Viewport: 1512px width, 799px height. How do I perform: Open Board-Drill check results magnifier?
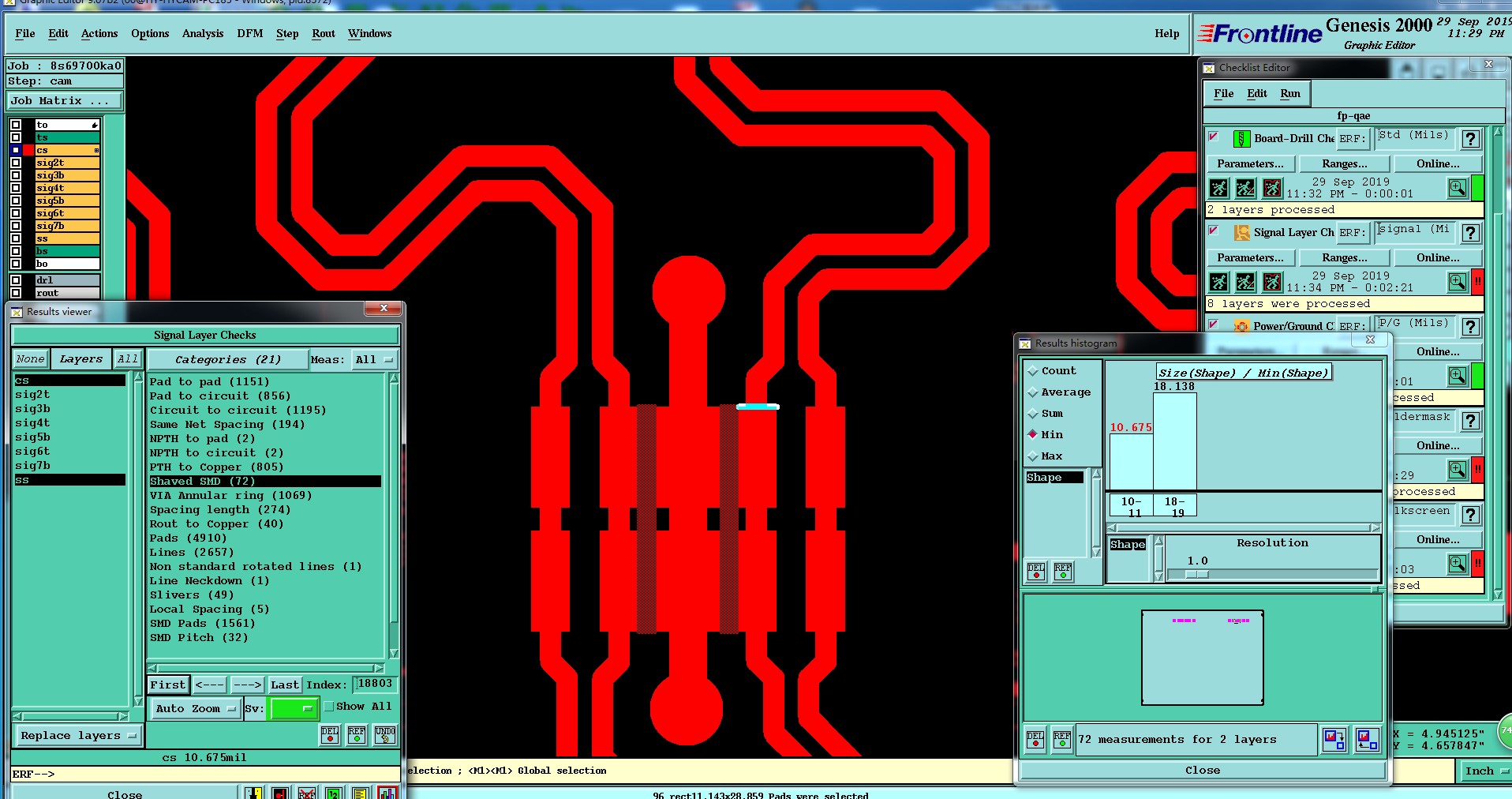tap(1457, 188)
